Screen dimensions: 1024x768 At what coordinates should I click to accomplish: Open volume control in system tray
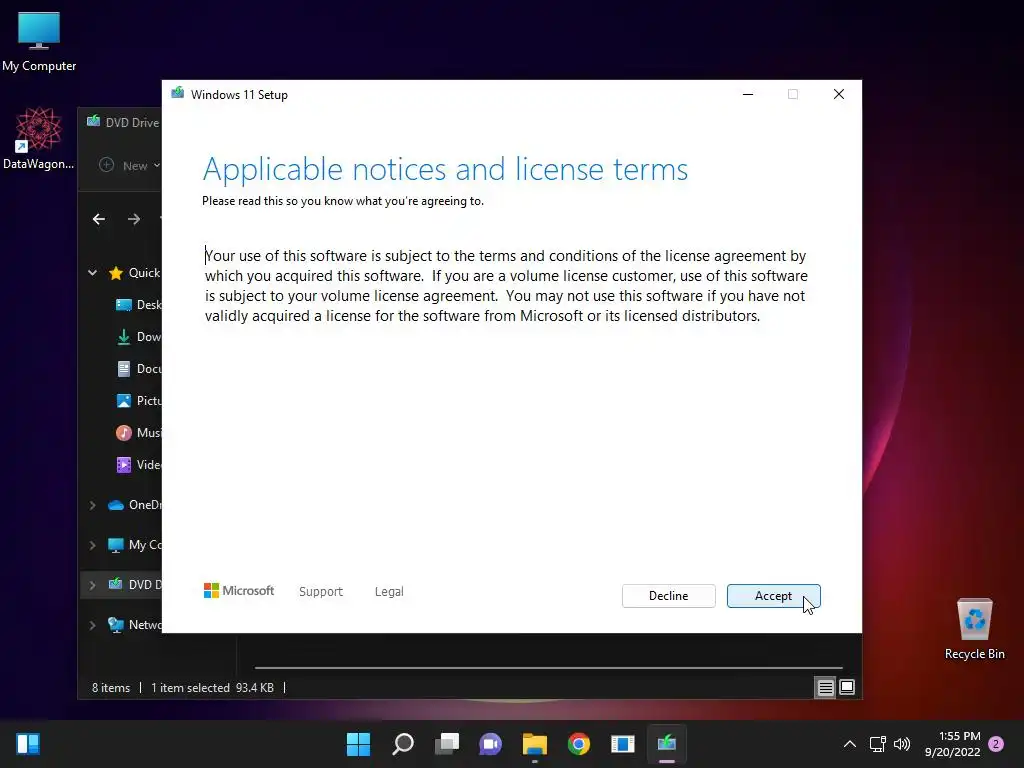pos(902,744)
